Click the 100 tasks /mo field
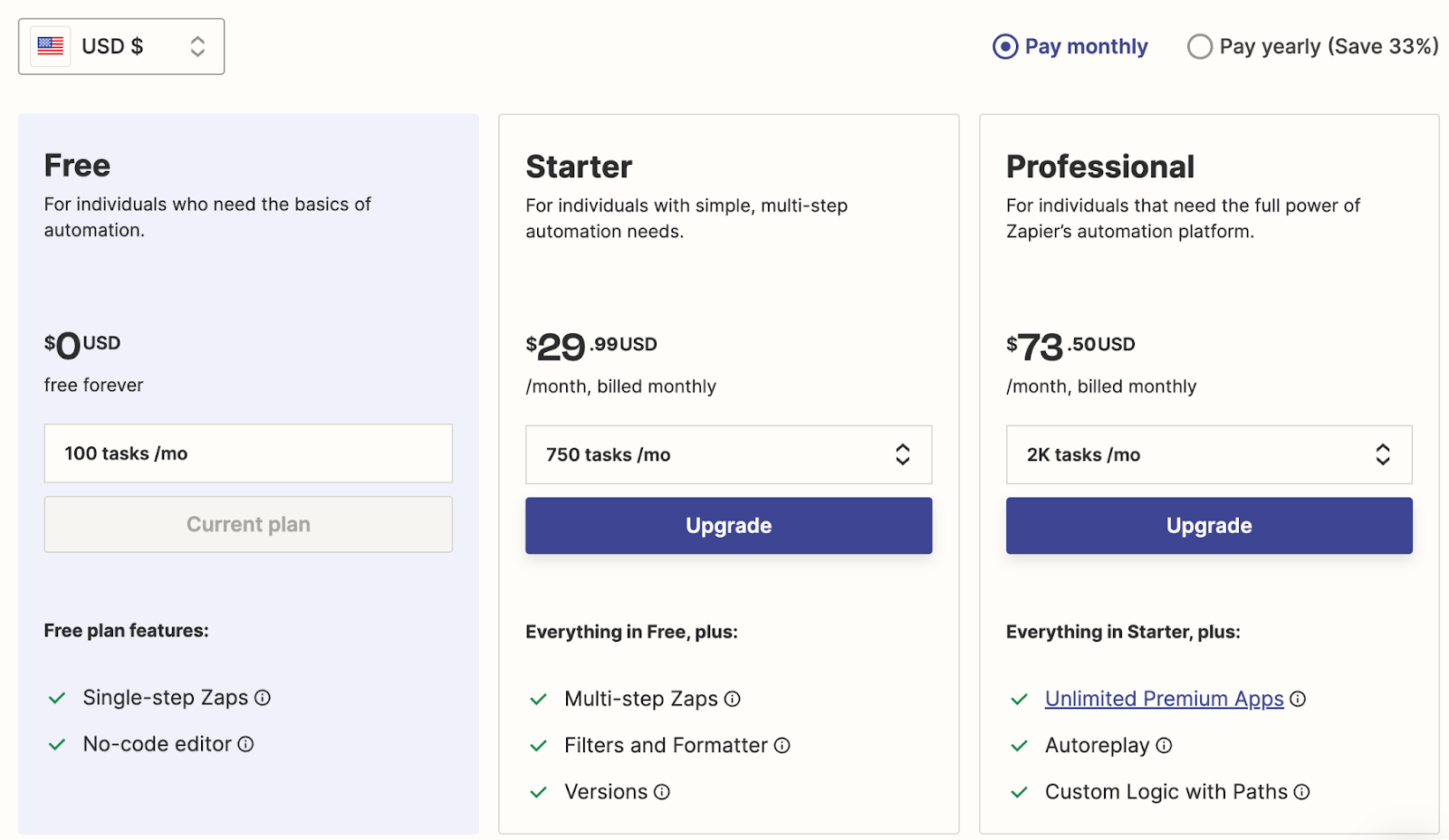This screenshot has width=1449, height=840. click(248, 453)
